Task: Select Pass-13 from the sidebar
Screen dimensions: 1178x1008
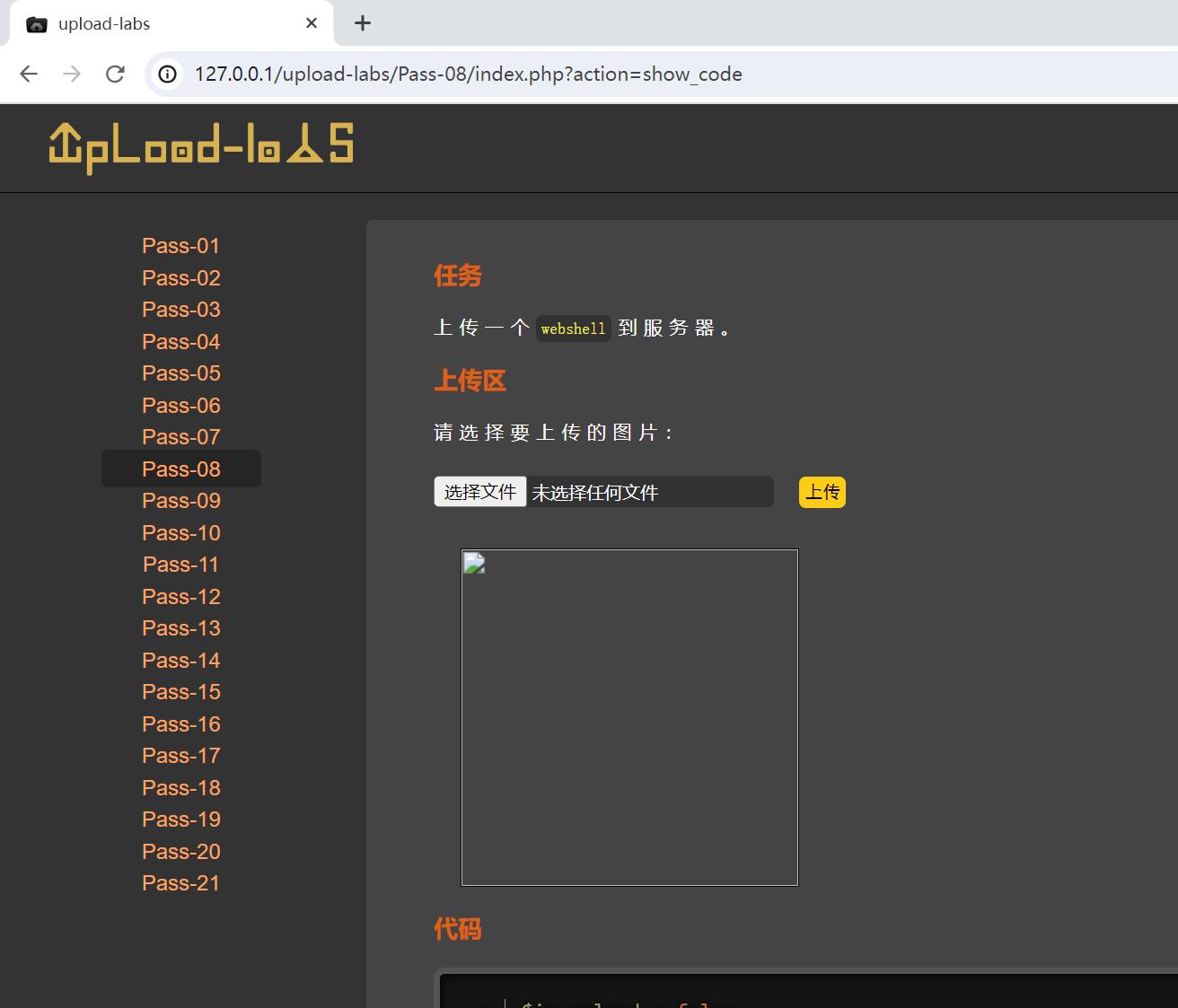Action: tap(181, 628)
